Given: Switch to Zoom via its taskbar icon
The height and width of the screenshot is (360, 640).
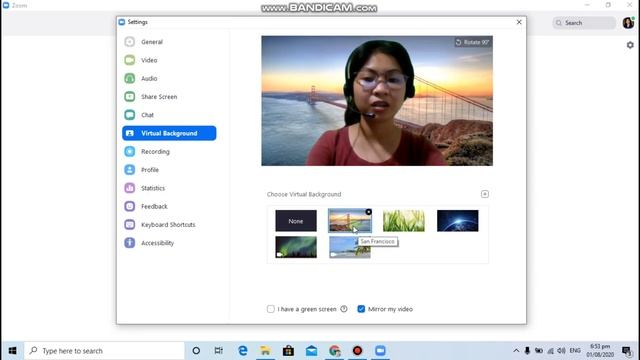Looking at the screenshot, I should click(380, 351).
